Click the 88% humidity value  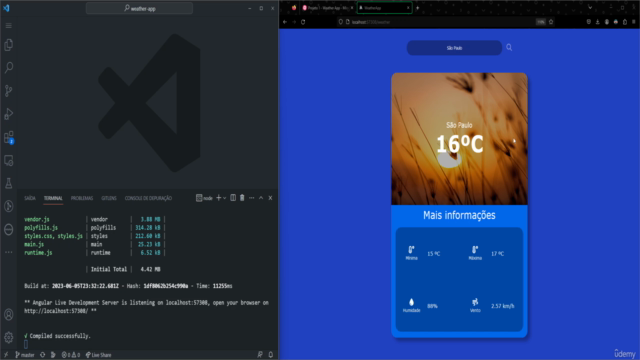pos(432,306)
